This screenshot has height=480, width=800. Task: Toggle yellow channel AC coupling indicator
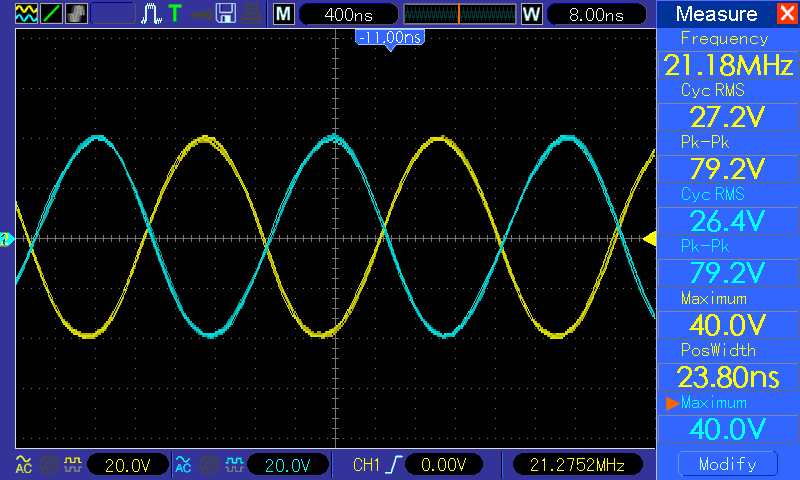pyautogui.click(x=23, y=465)
